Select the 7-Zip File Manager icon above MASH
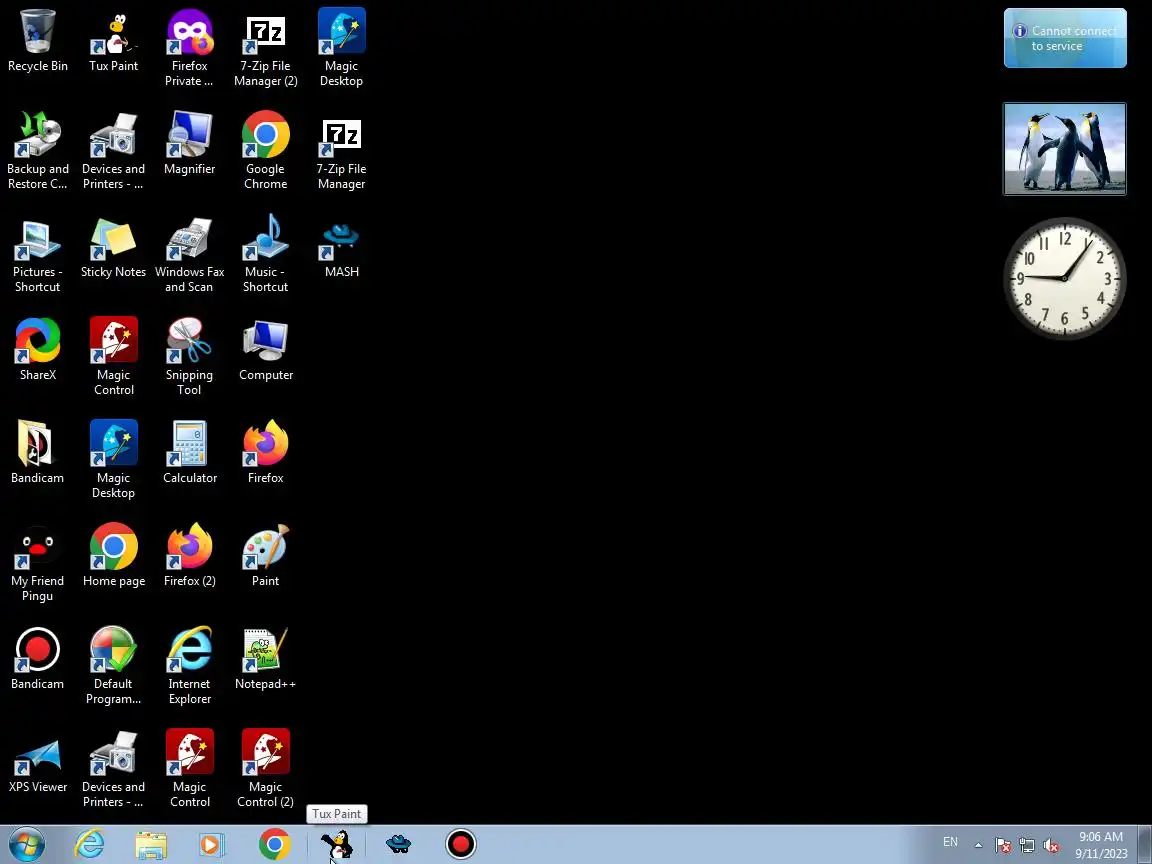 tap(342, 151)
